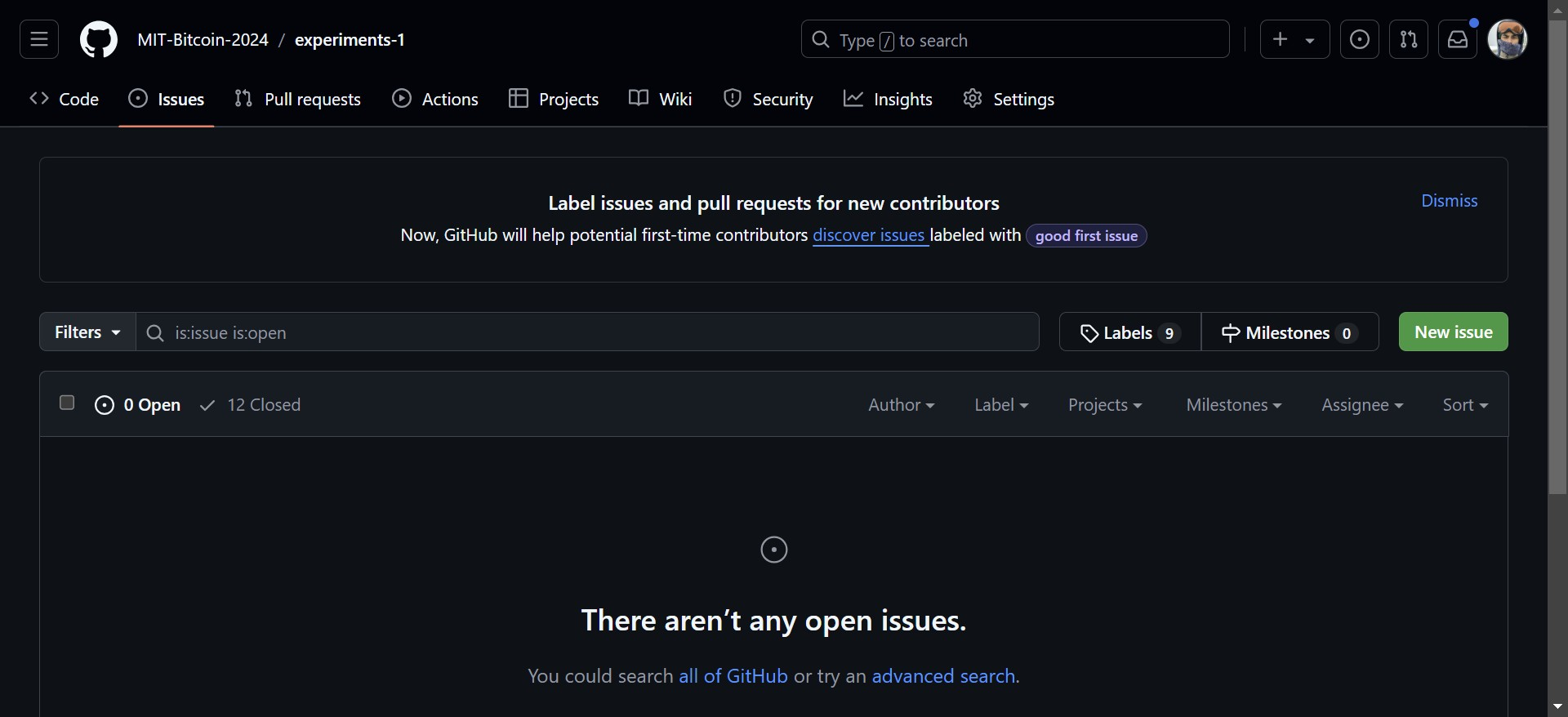Viewport: 1568px width, 717px height.
Task: Open the pull requests icon in header
Action: pos(1408,39)
